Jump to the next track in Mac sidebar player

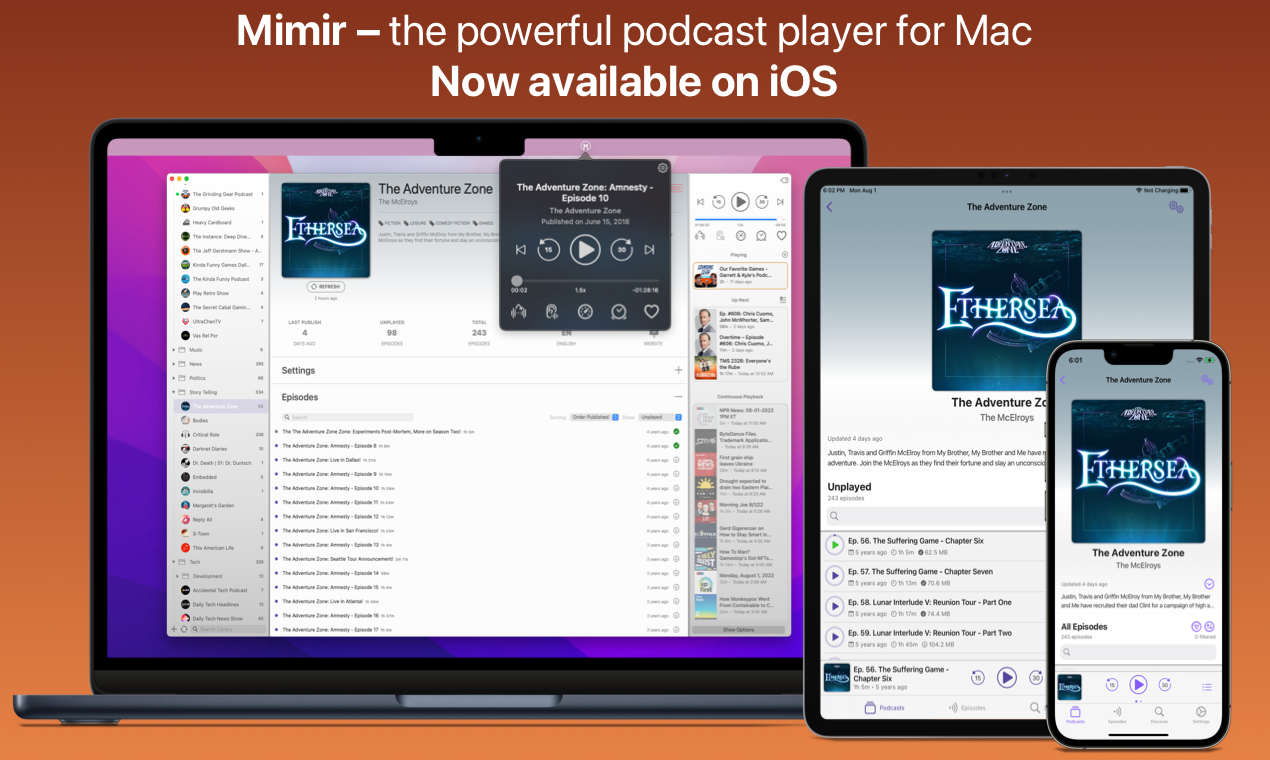780,201
